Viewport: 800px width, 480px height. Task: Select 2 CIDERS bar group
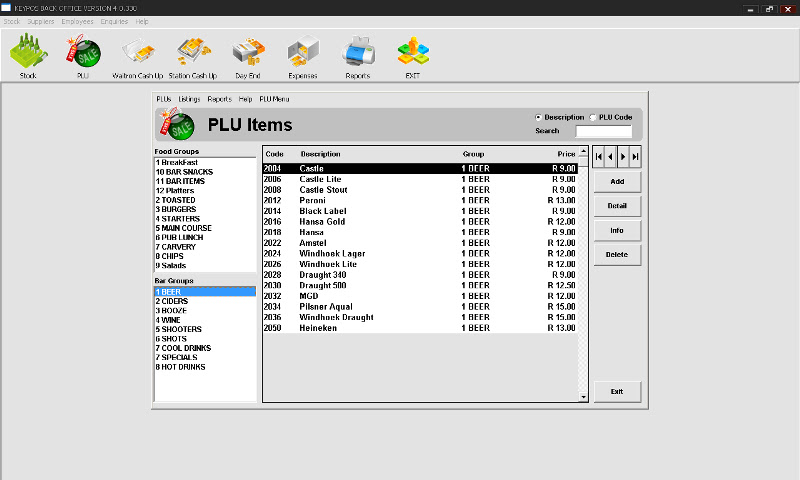pos(205,301)
